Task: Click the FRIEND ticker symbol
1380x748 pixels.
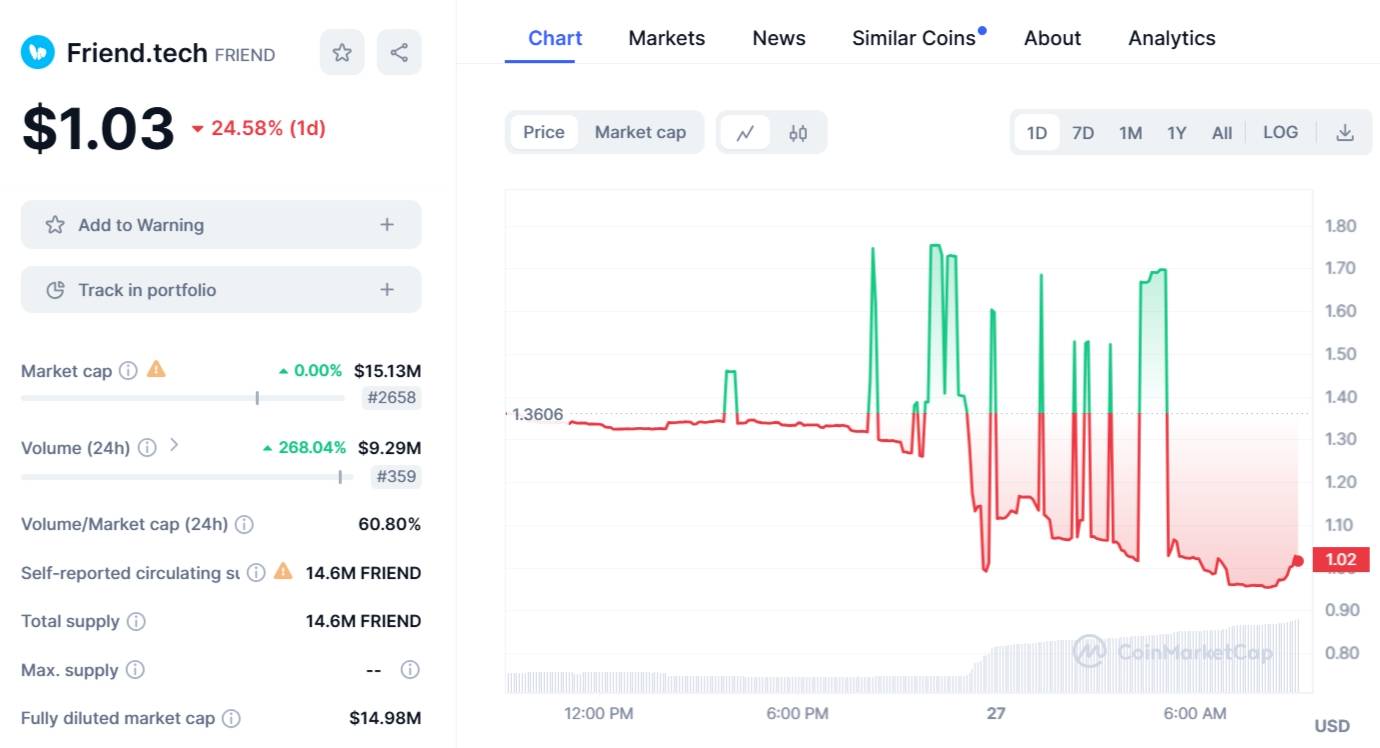Action: pyautogui.click(x=245, y=55)
